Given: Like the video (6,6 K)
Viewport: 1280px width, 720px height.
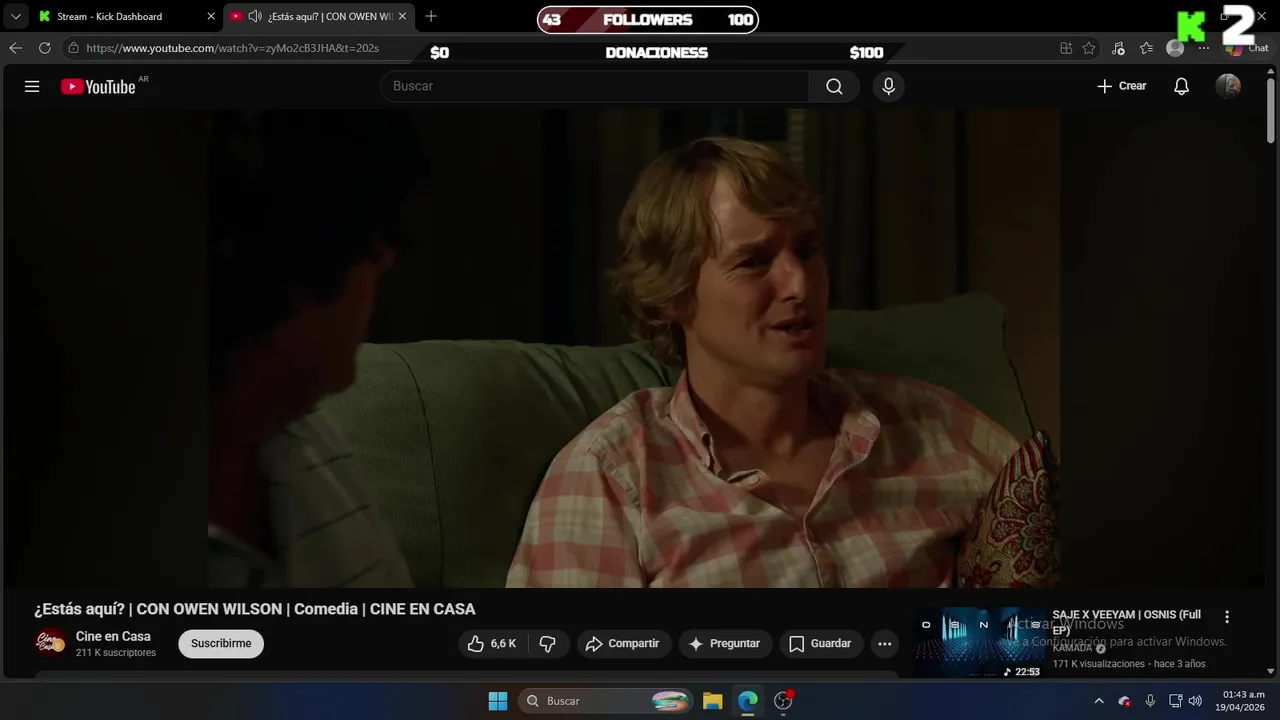Looking at the screenshot, I should pyautogui.click(x=492, y=644).
